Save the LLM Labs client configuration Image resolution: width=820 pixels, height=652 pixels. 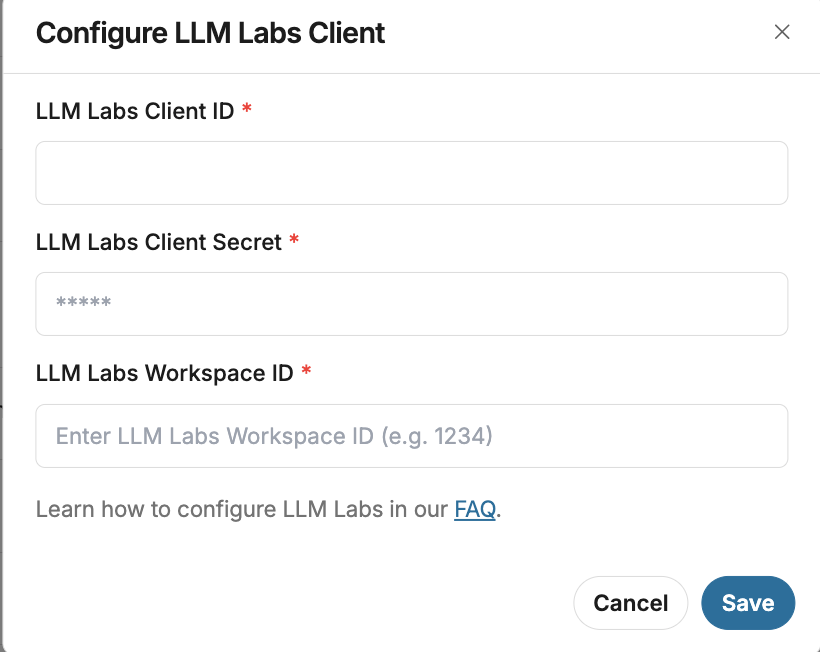pos(748,603)
